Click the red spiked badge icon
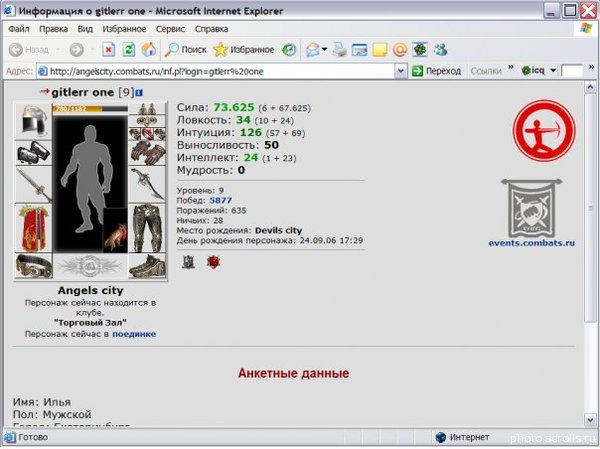This screenshot has height=449, width=600. pyautogui.click(x=213, y=262)
